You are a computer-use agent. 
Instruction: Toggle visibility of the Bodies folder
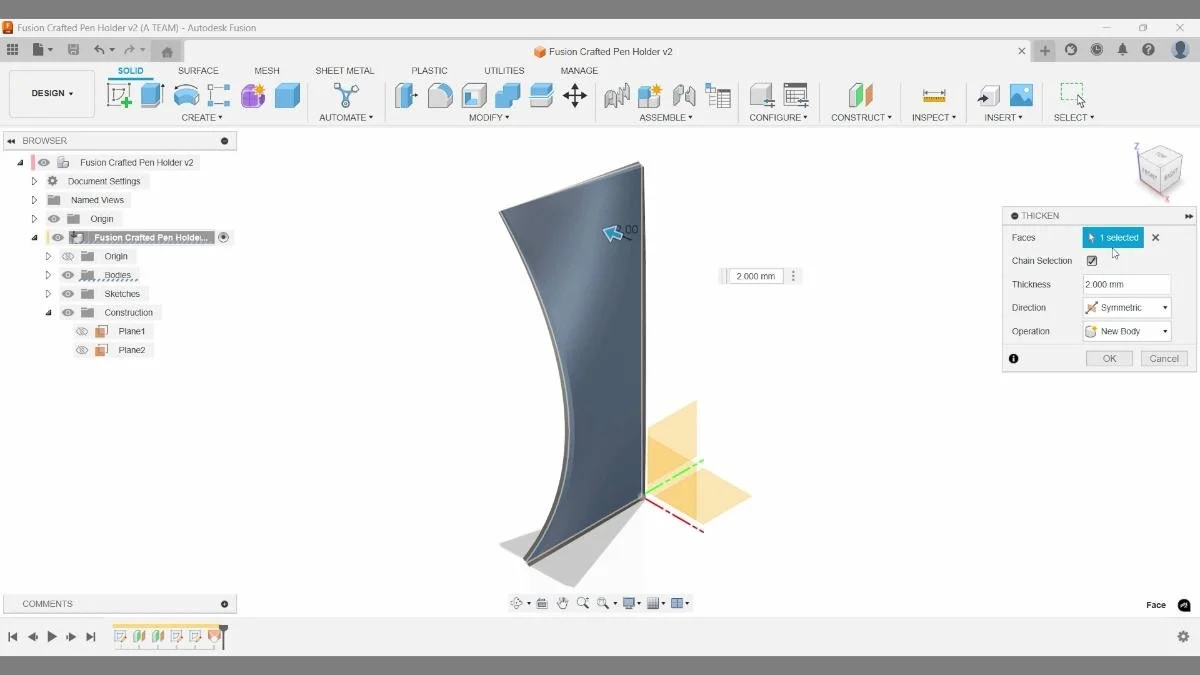(x=67, y=274)
